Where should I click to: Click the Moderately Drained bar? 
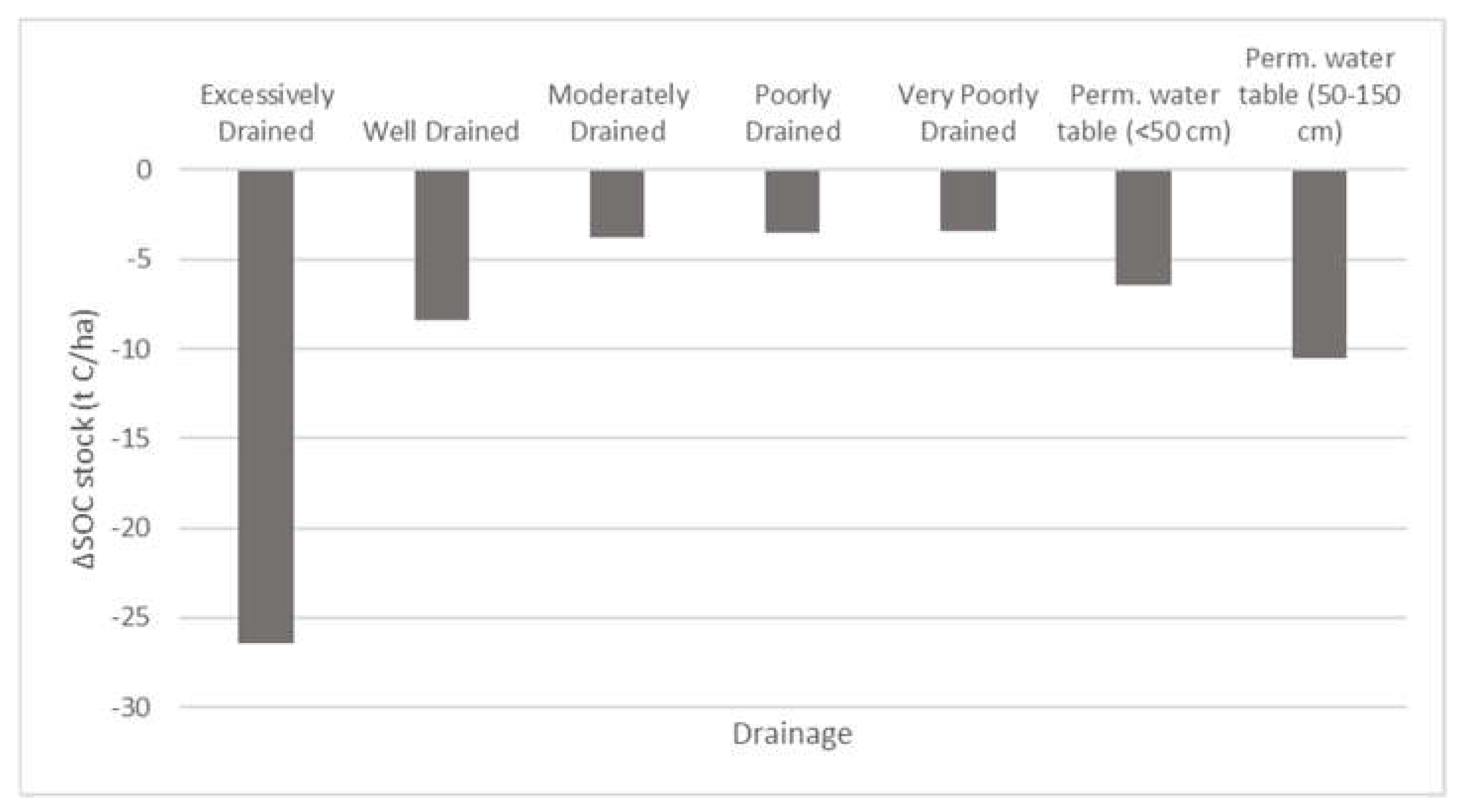617,204
